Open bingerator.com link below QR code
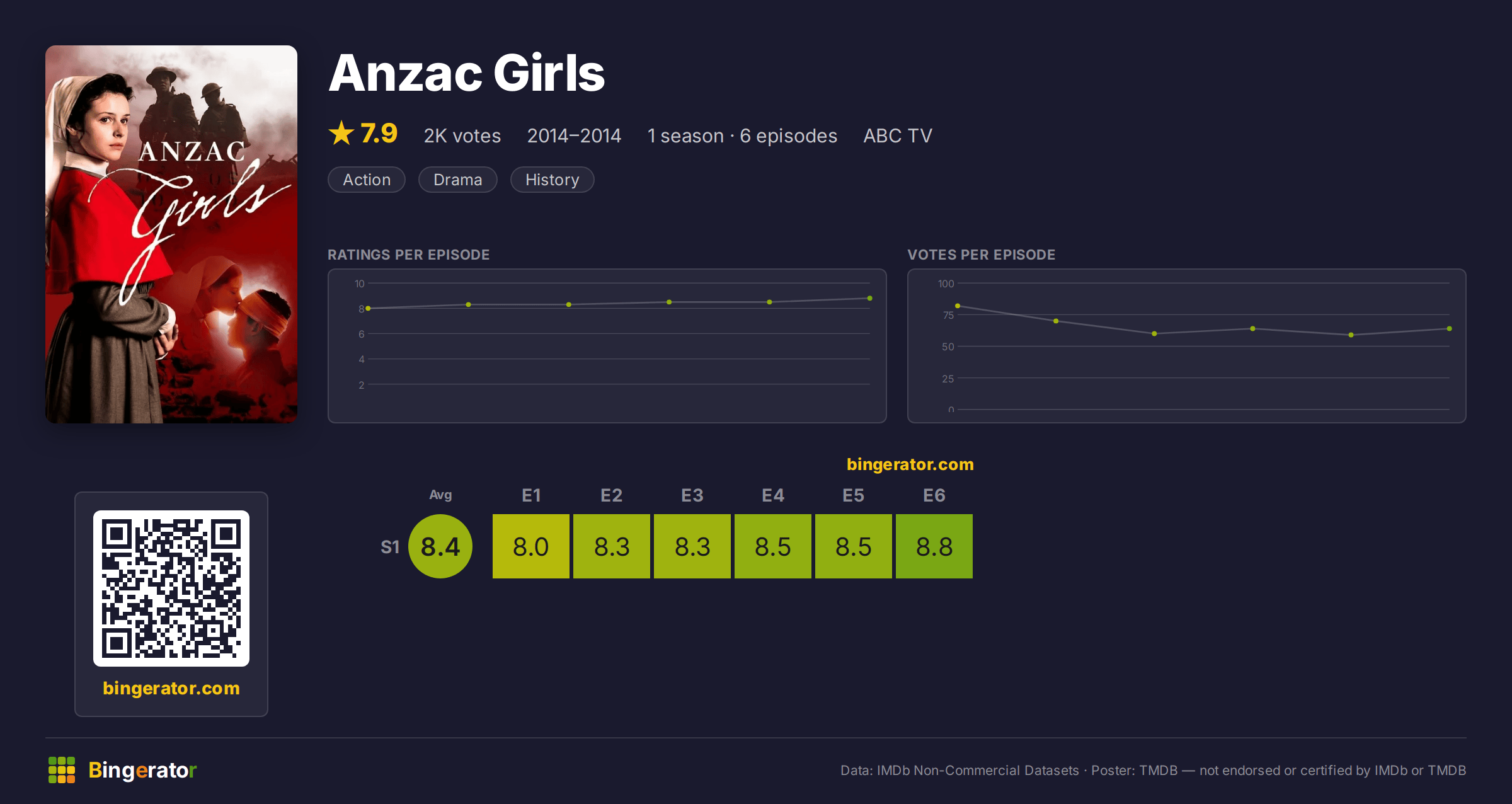 pos(171,688)
